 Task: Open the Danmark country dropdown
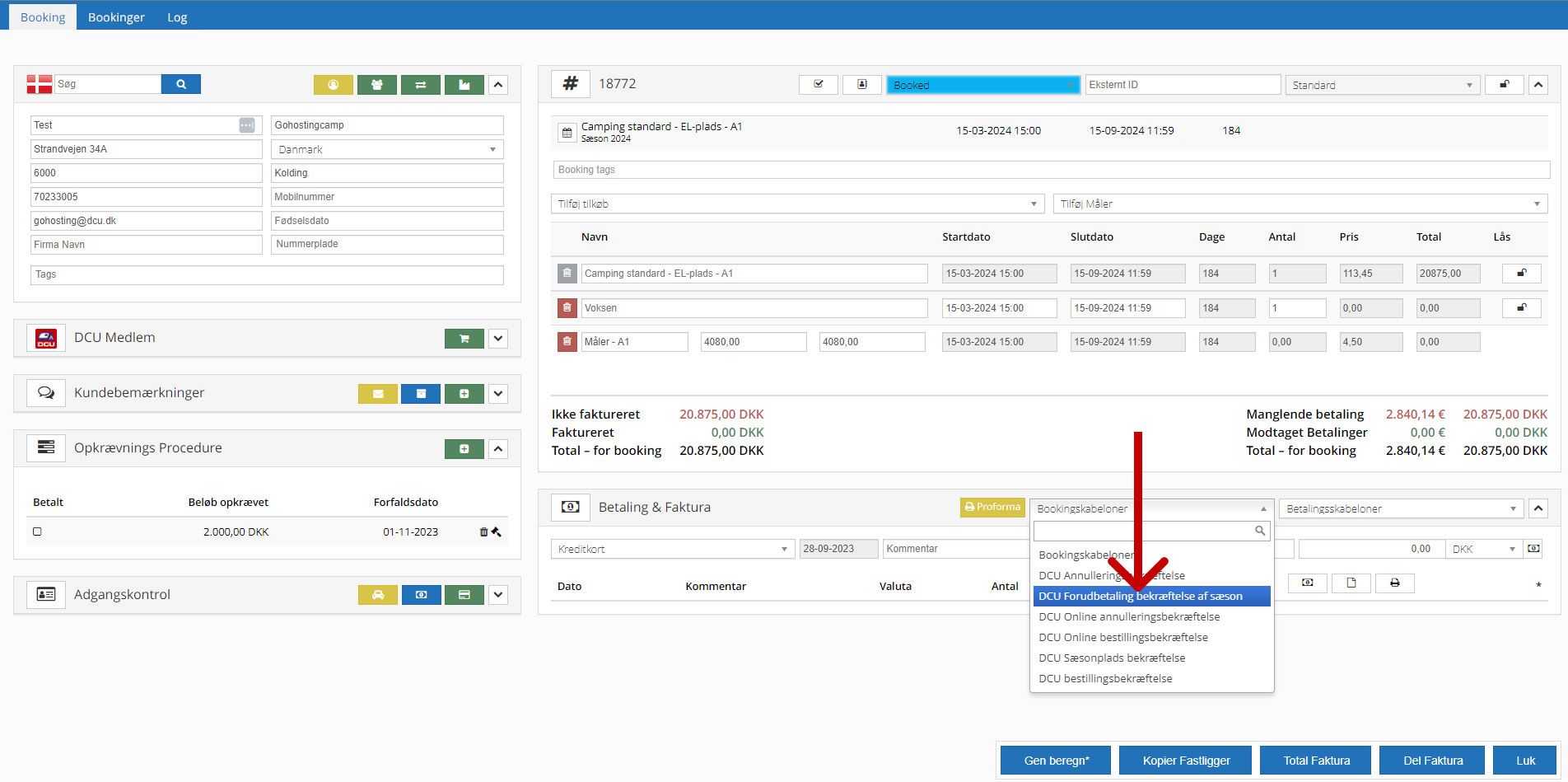tap(387, 149)
